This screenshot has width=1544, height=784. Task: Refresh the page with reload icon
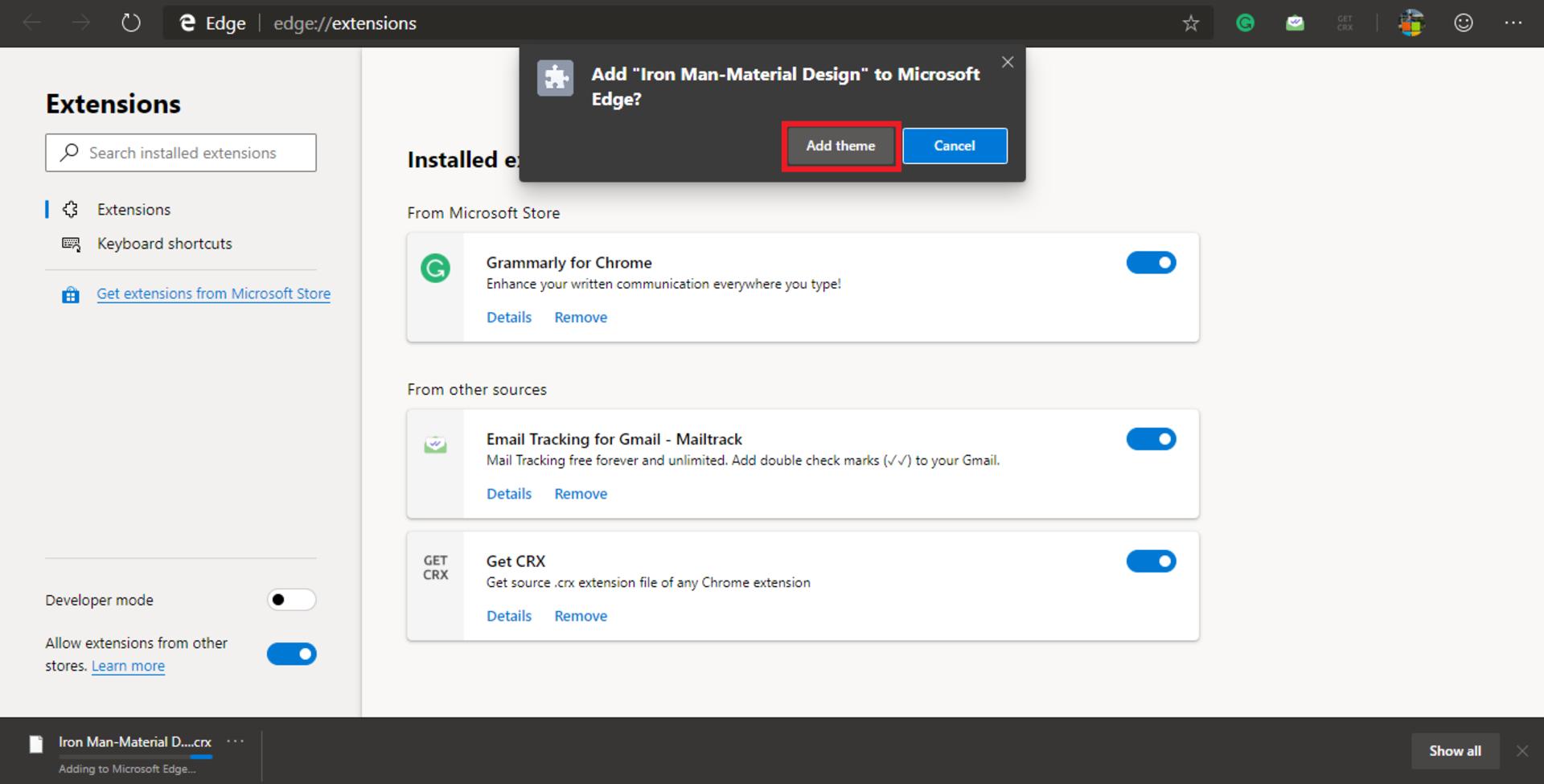131,23
